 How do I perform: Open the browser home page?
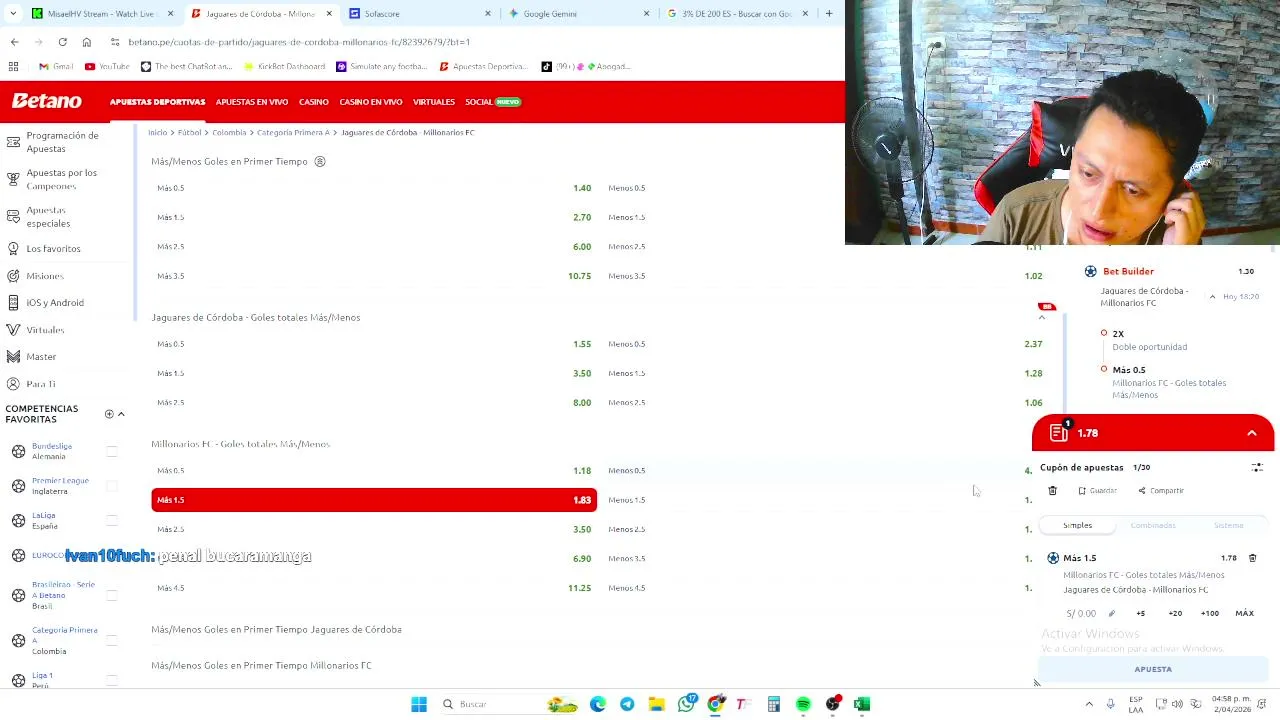86,42
